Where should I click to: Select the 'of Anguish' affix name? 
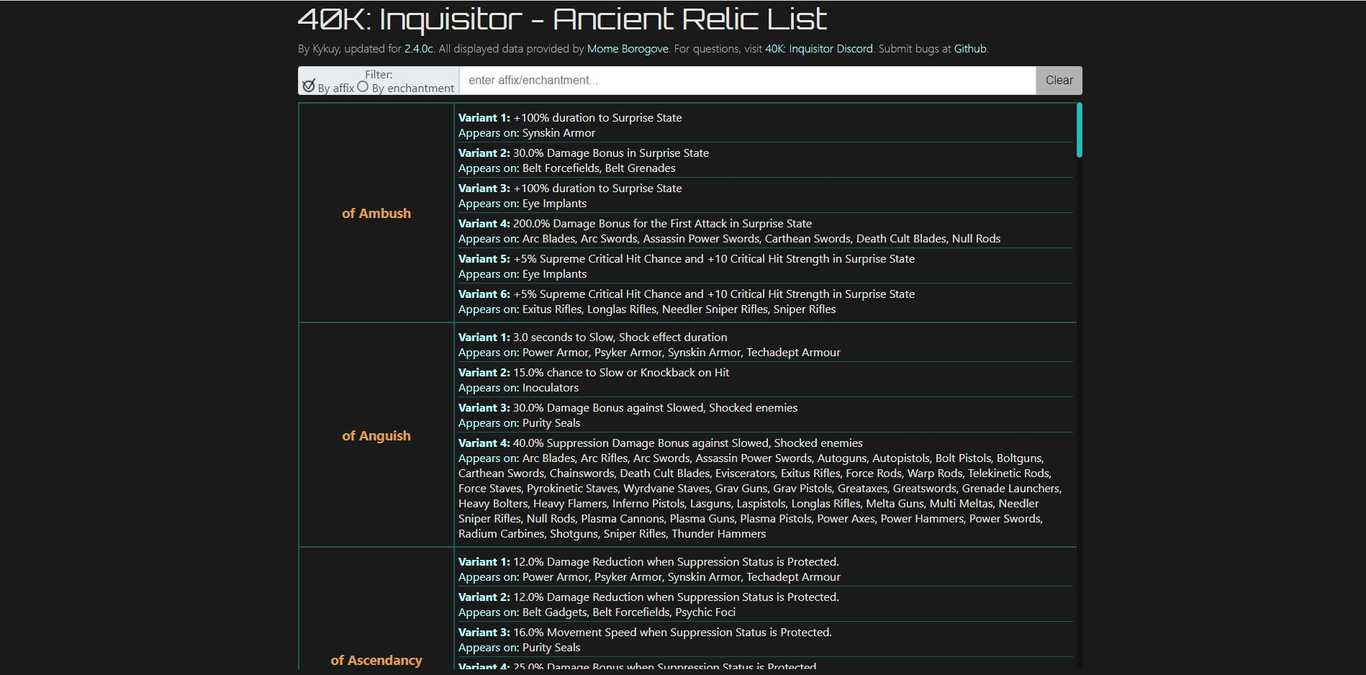[376, 436]
